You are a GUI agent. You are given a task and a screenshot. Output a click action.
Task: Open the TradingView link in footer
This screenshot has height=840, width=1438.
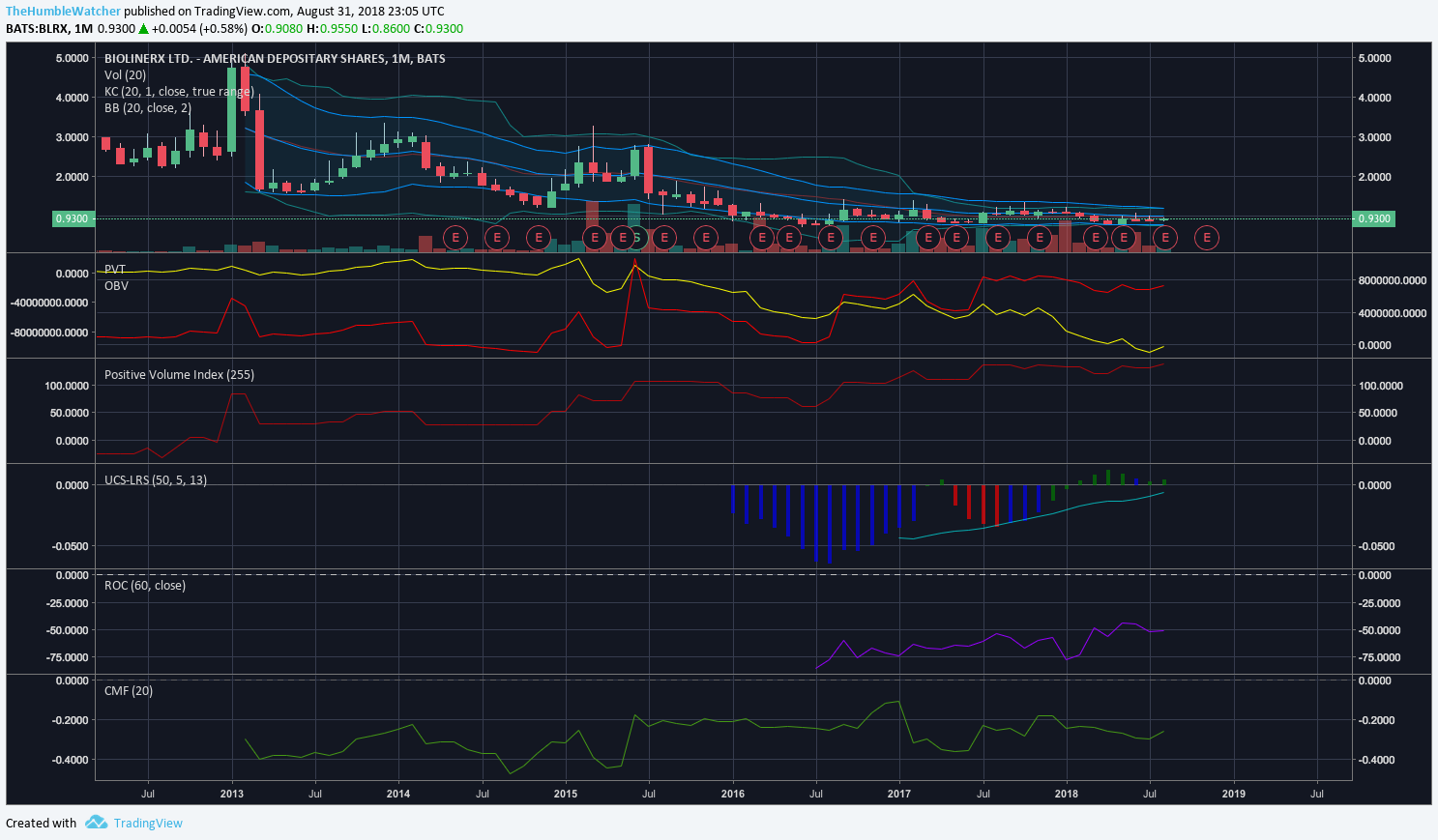[148, 823]
